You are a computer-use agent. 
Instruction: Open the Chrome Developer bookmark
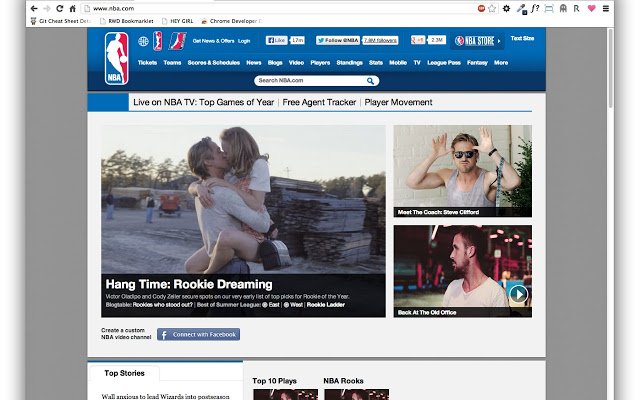pos(231,21)
